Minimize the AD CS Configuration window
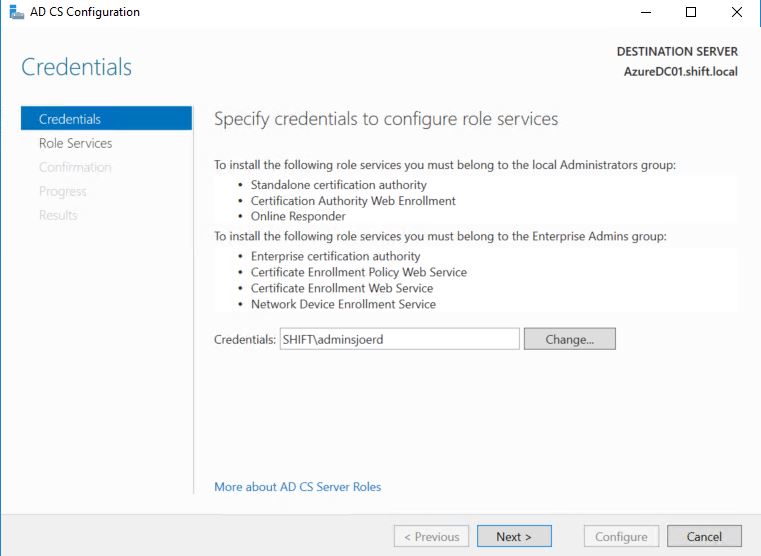This screenshot has width=761, height=556. click(x=643, y=13)
